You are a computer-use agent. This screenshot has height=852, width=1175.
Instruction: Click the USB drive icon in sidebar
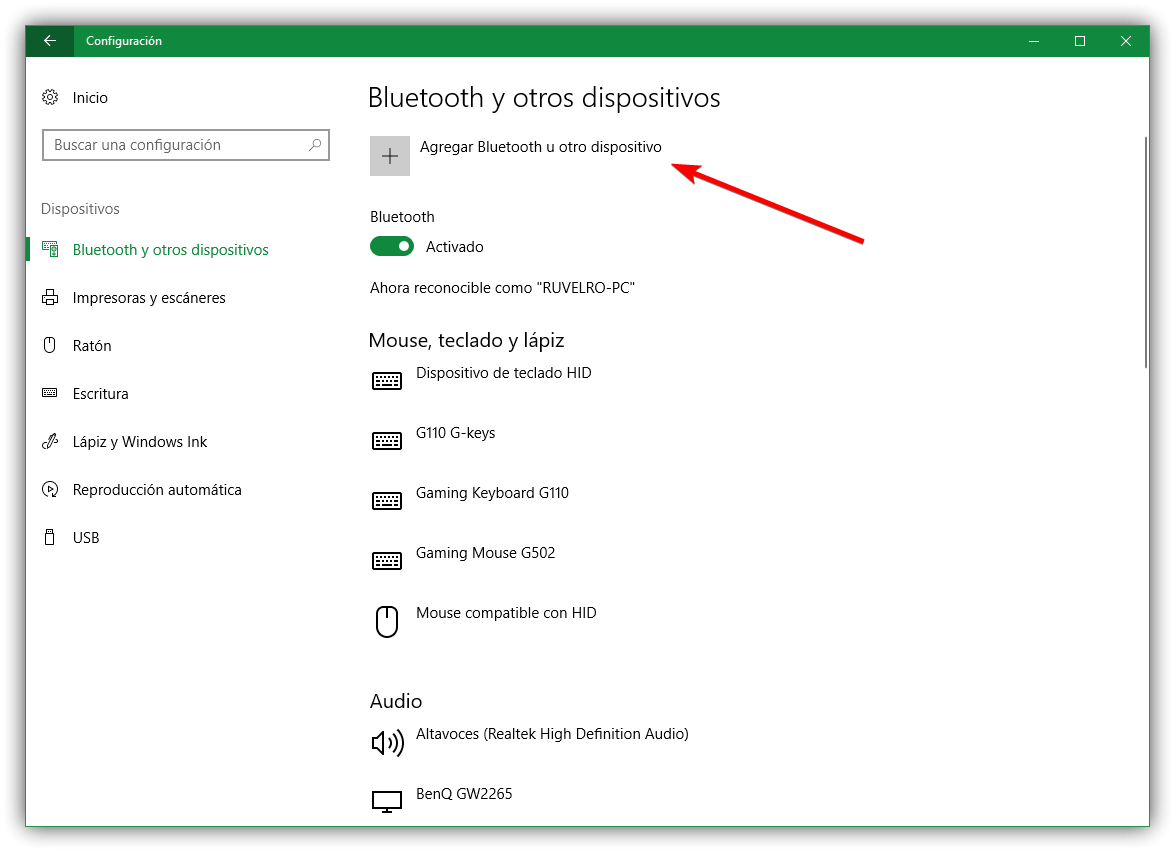tap(50, 537)
